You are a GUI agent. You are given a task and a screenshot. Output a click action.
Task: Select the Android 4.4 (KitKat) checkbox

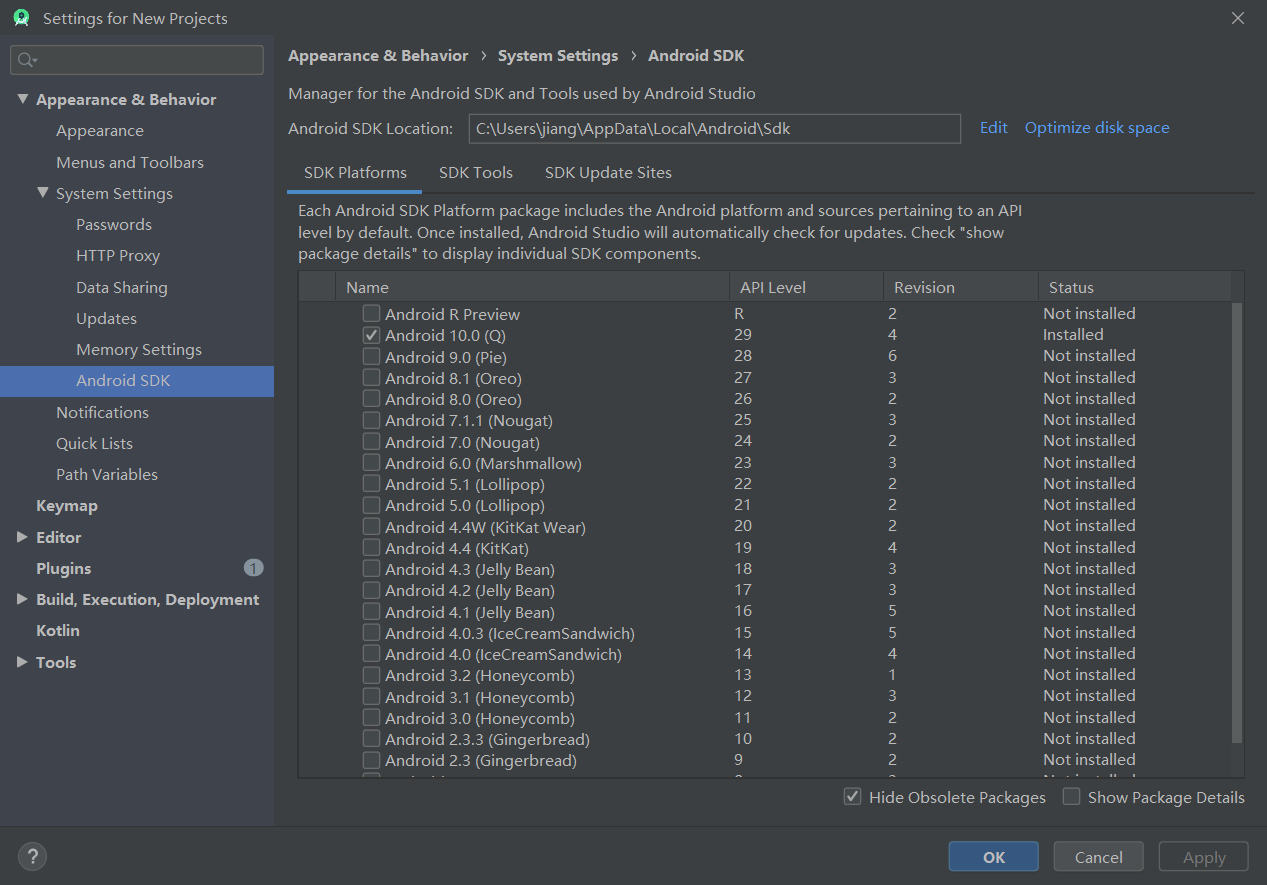click(x=371, y=548)
